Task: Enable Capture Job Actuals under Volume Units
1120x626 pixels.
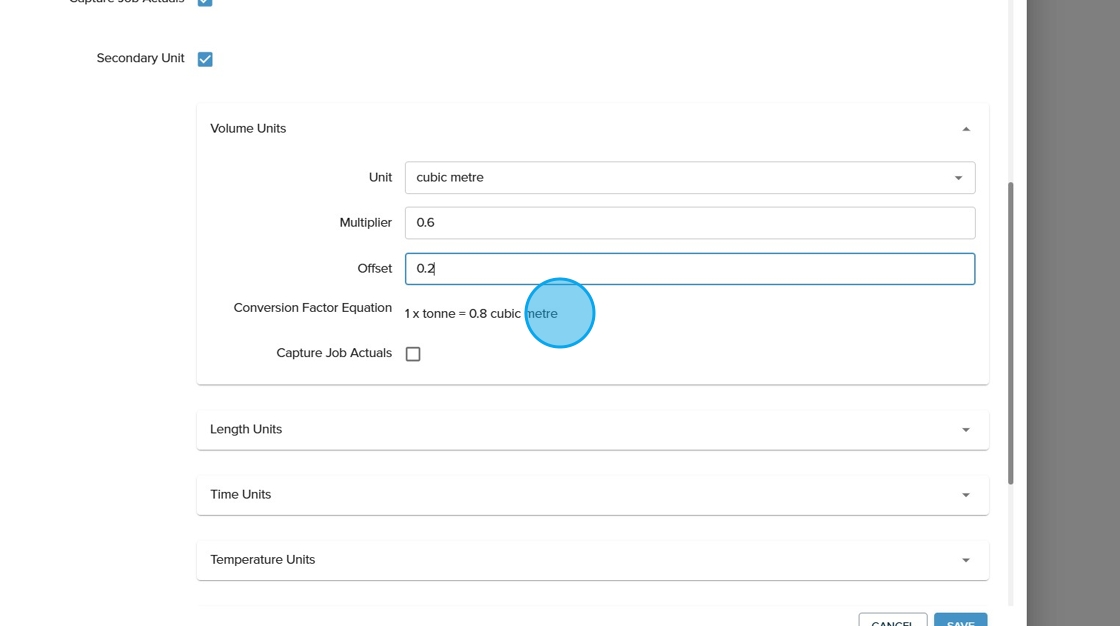Action: (413, 354)
